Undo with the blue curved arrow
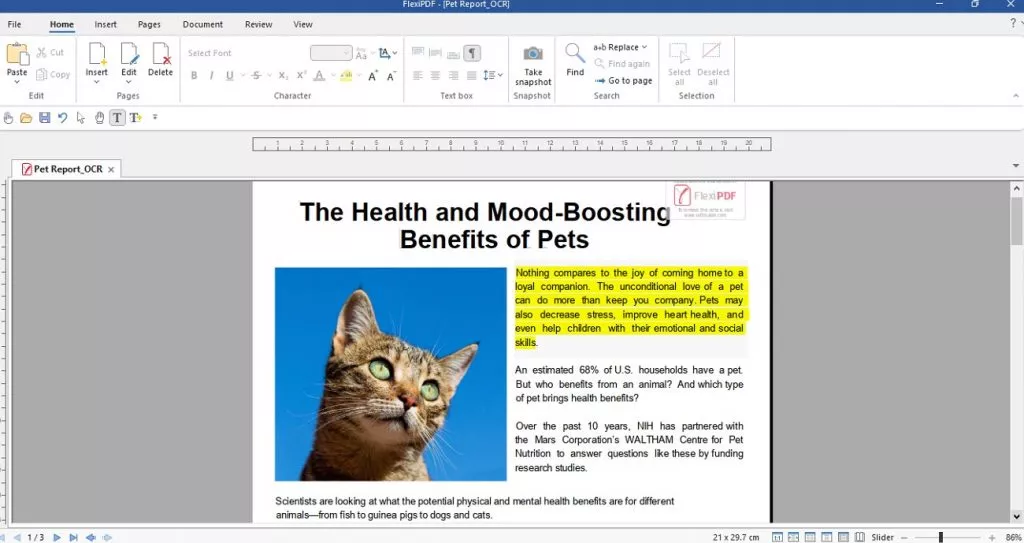 pos(63,118)
